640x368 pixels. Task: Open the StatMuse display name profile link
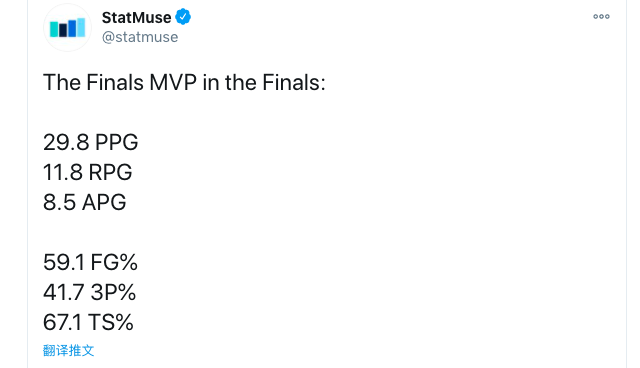click(x=136, y=18)
